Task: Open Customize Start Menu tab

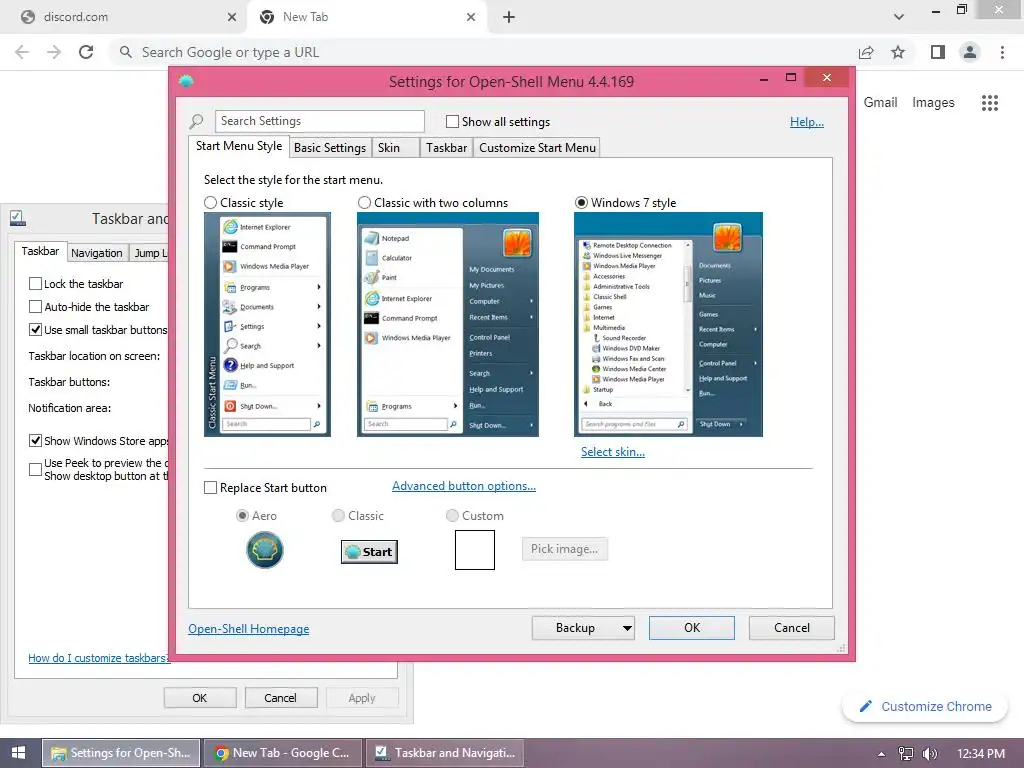Action: tap(537, 148)
